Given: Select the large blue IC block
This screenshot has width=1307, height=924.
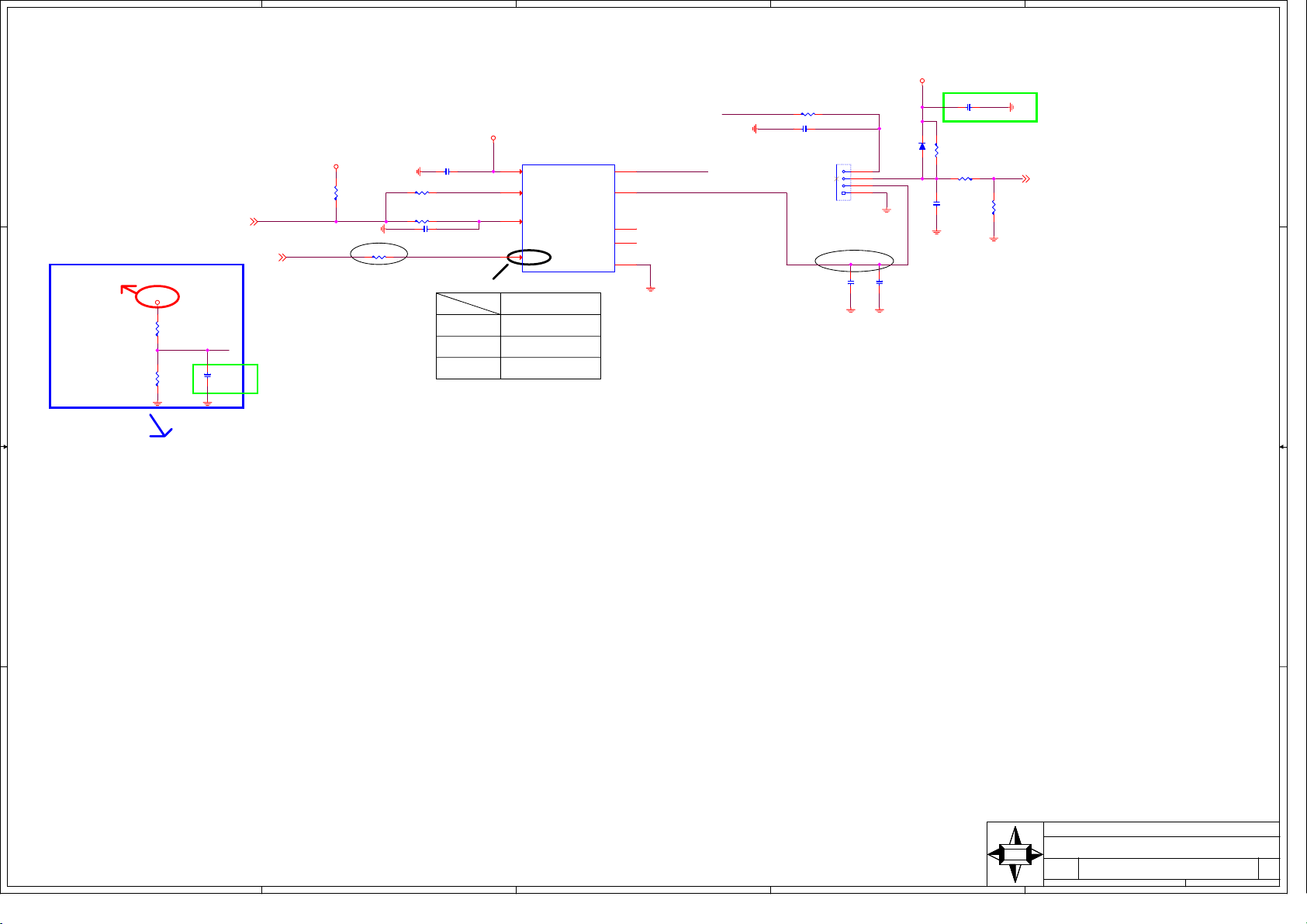Looking at the screenshot, I should click(x=569, y=218).
